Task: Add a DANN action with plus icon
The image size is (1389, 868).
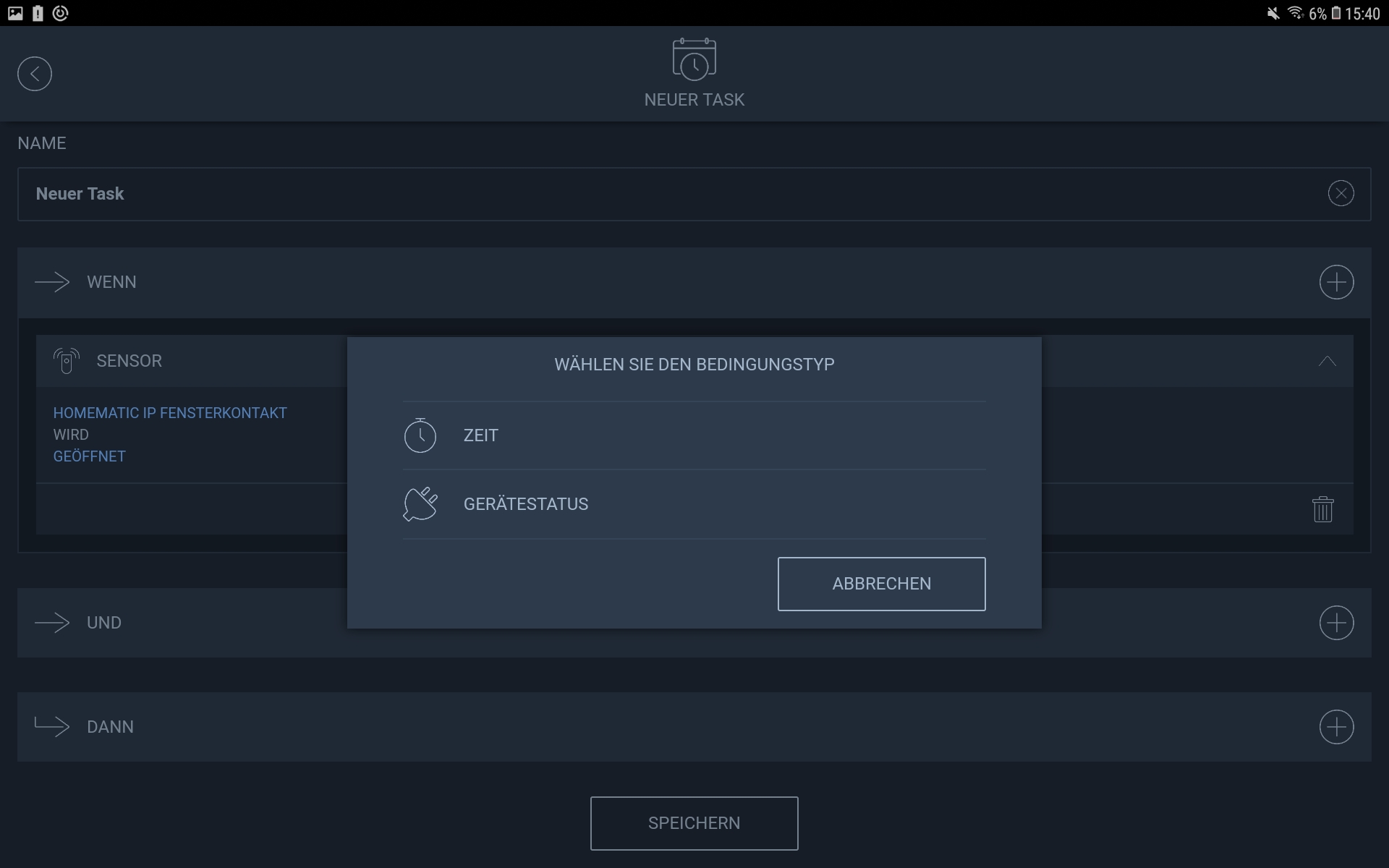Action: coord(1336,727)
